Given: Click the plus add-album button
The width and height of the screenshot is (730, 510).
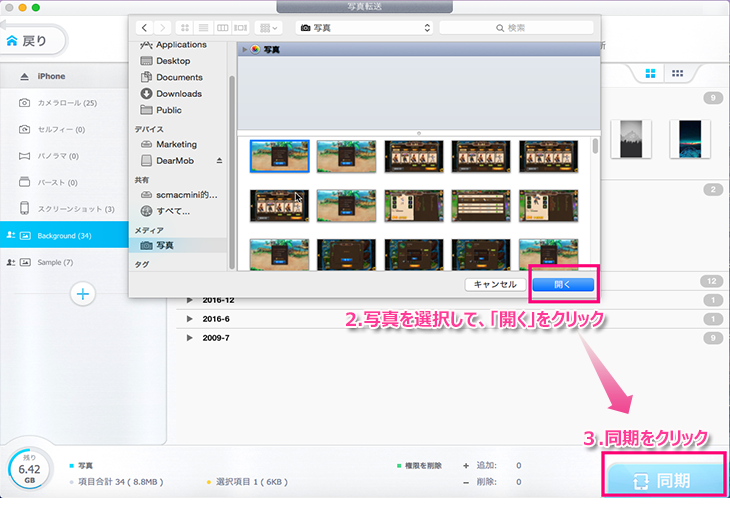Looking at the screenshot, I should click(x=83, y=294).
